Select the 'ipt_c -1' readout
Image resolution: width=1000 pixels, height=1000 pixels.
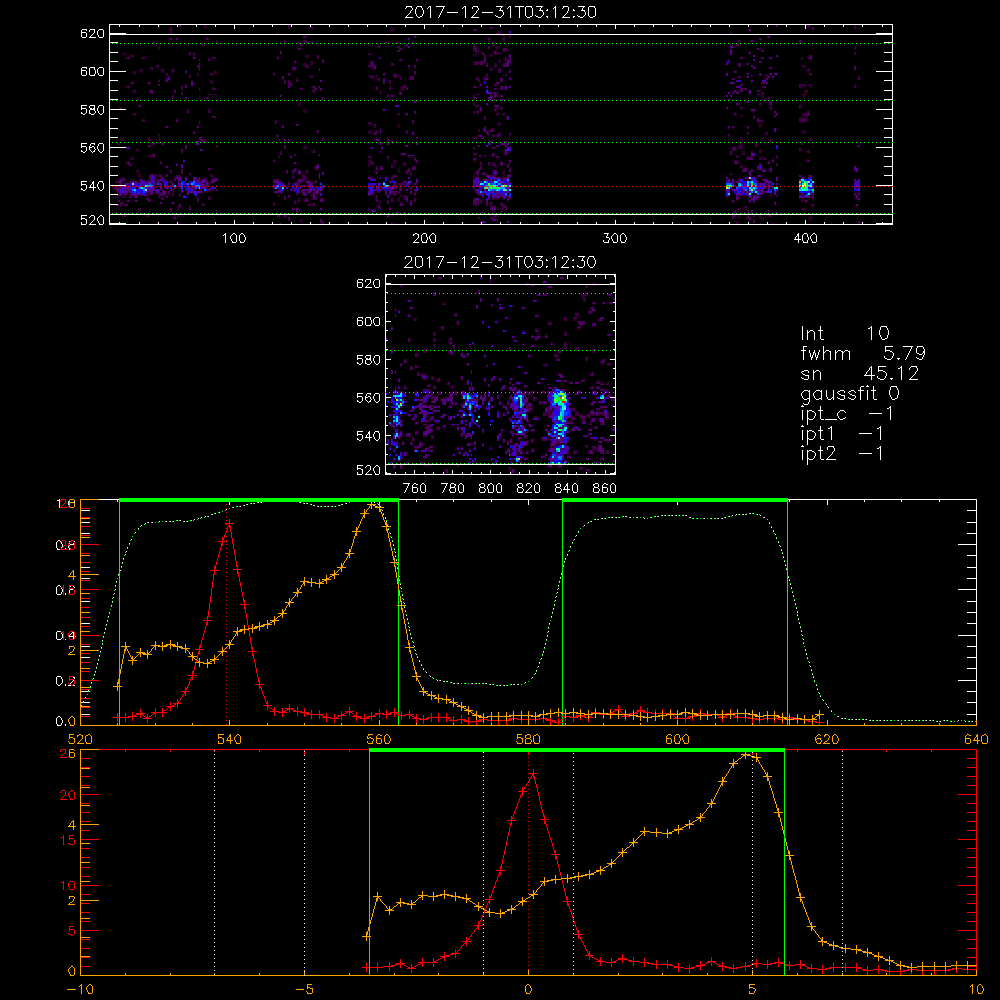click(846, 414)
